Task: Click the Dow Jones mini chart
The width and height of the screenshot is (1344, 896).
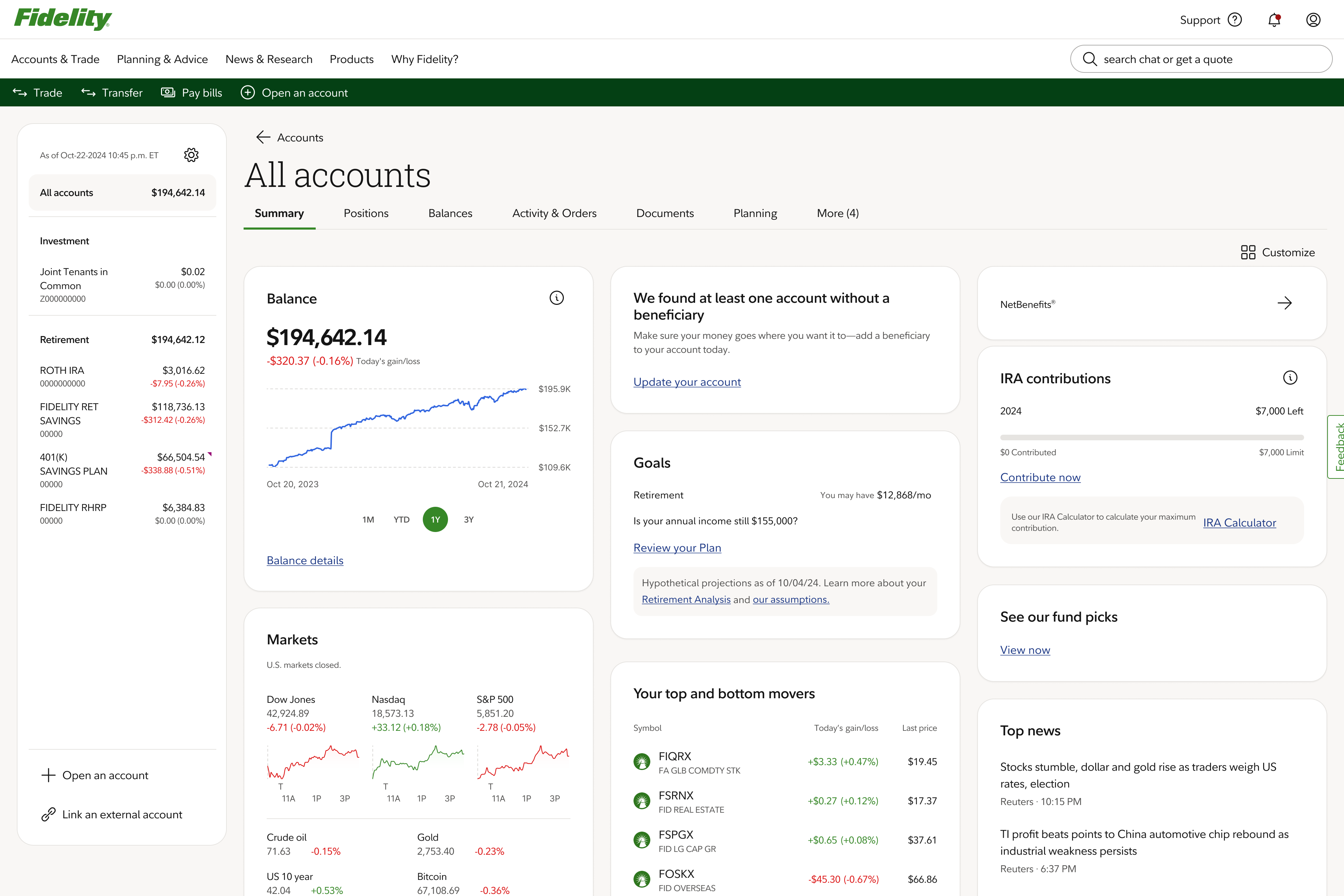Action: (x=313, y=762)
